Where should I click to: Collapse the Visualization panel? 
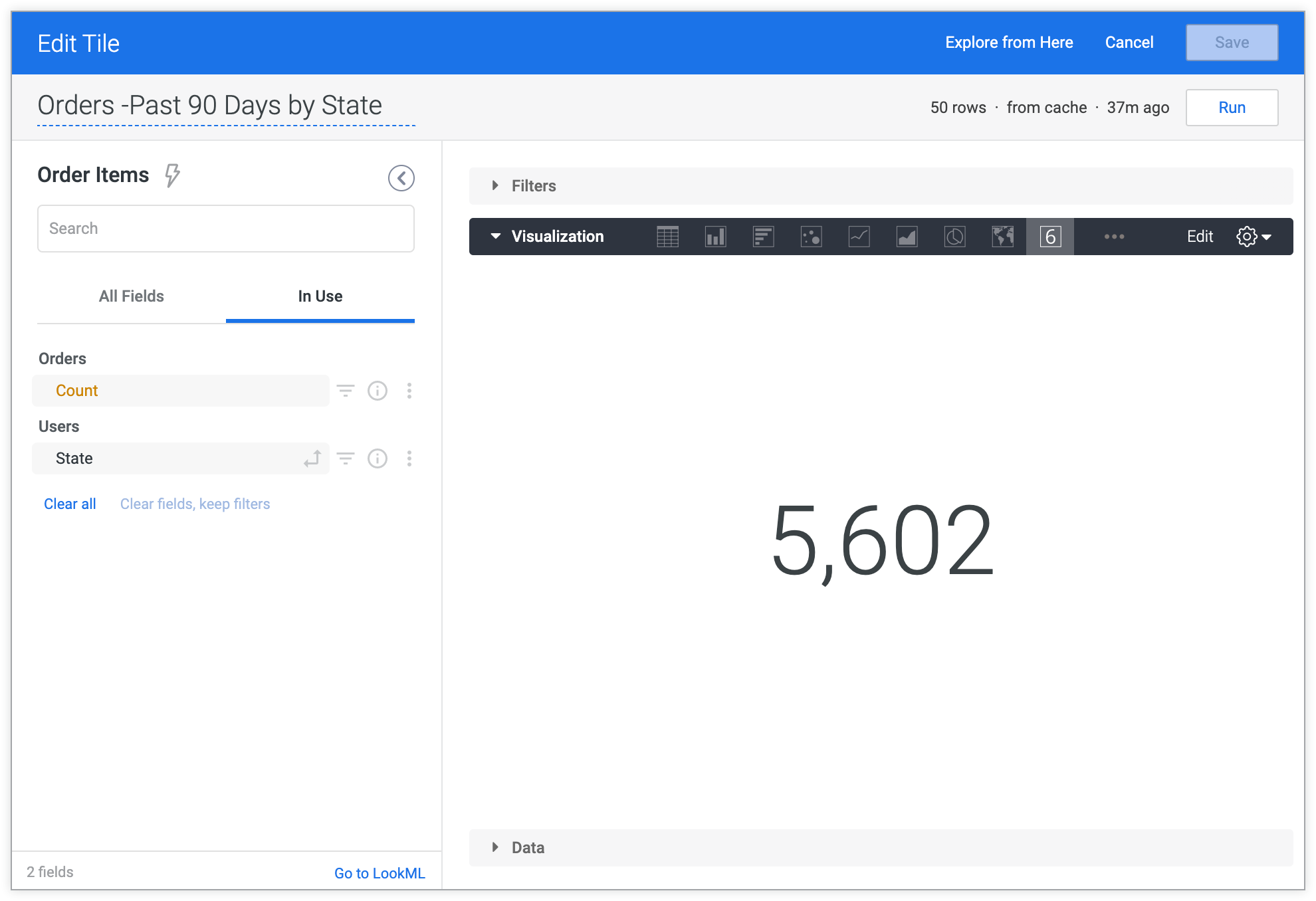[494, 237]
